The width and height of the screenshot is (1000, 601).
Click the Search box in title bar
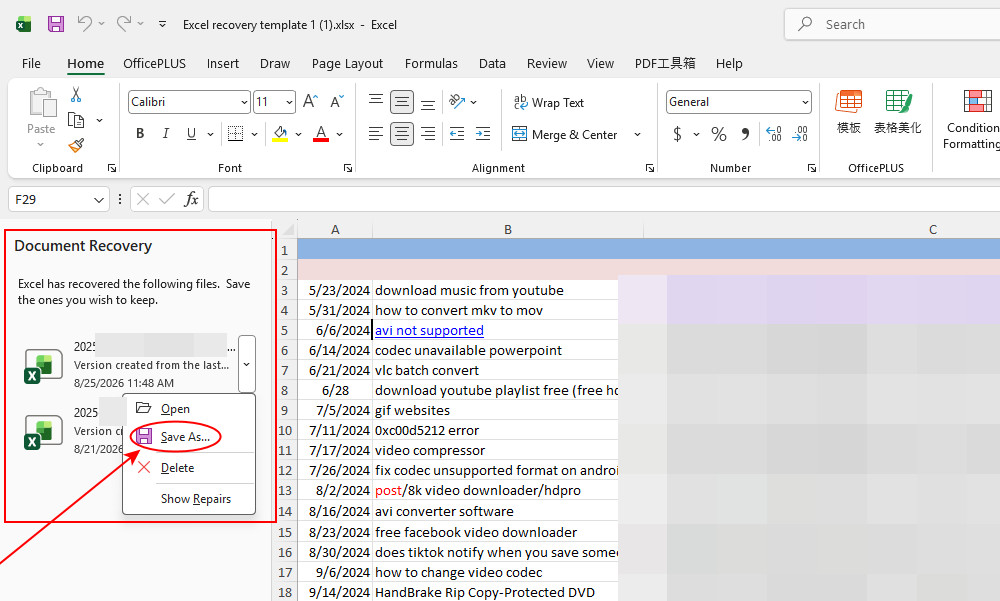pos(893,24)
